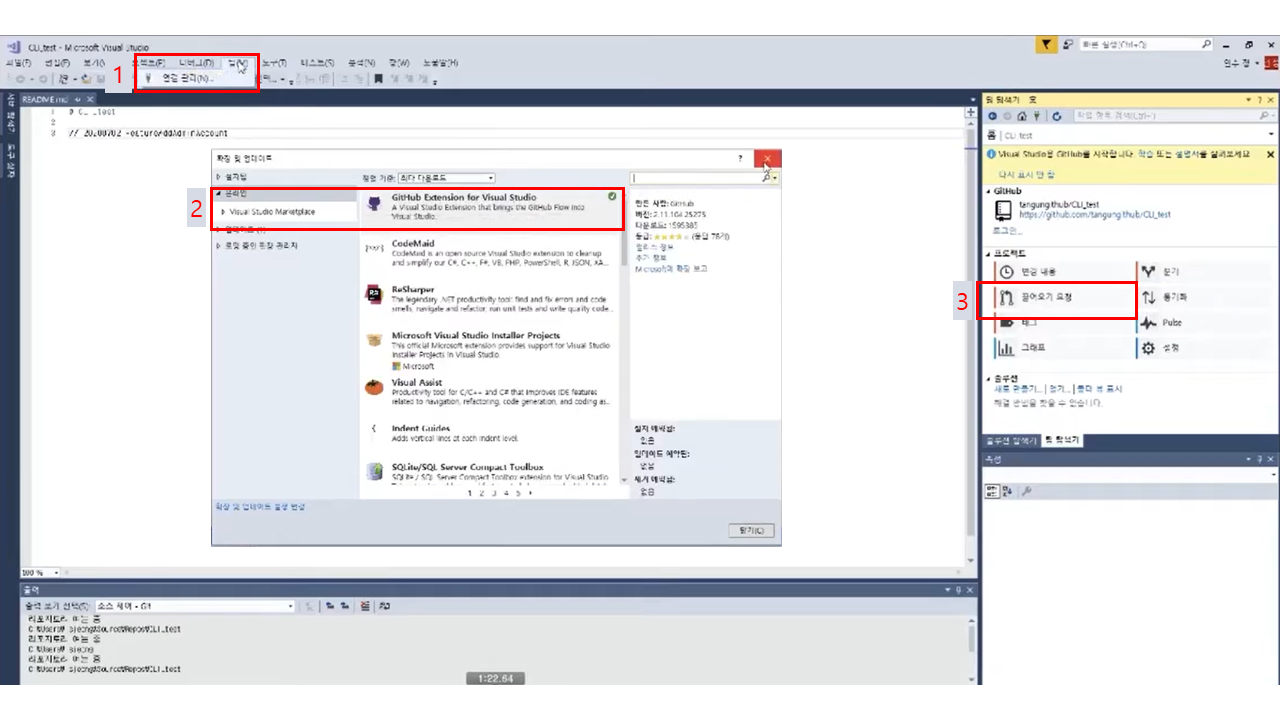
Task: Select the Microsoft Visual Studio Installer Projects entry
Action: pos(490,351)
